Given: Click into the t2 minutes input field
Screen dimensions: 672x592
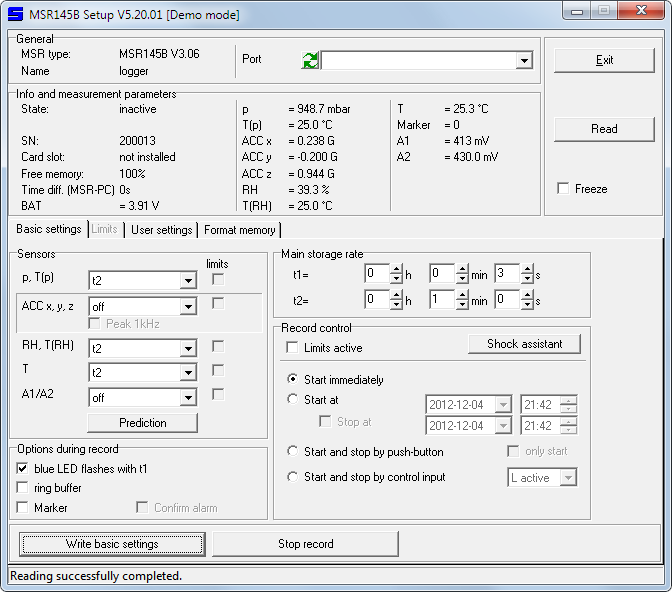Looking at the screenshot, I should [x=442, y=299].
